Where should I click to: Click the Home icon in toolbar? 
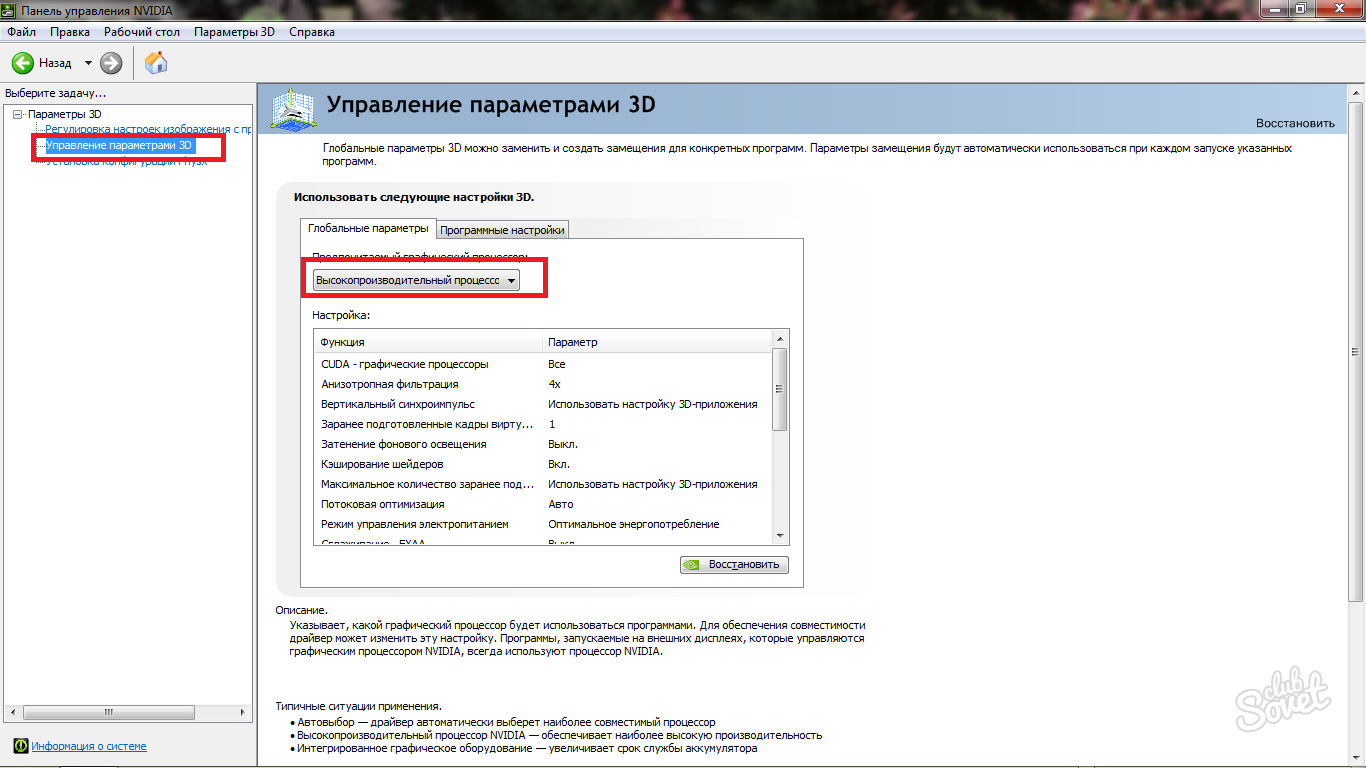(156, 63)
